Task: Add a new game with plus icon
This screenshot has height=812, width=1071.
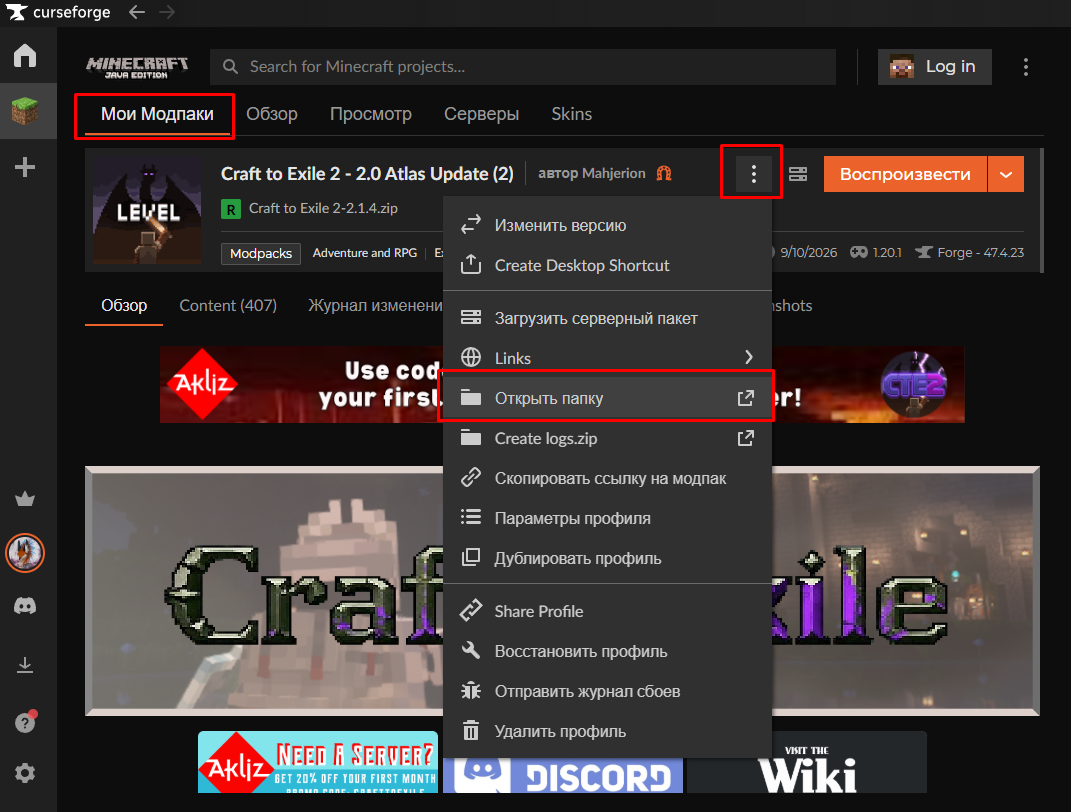Action: point(25,167)
